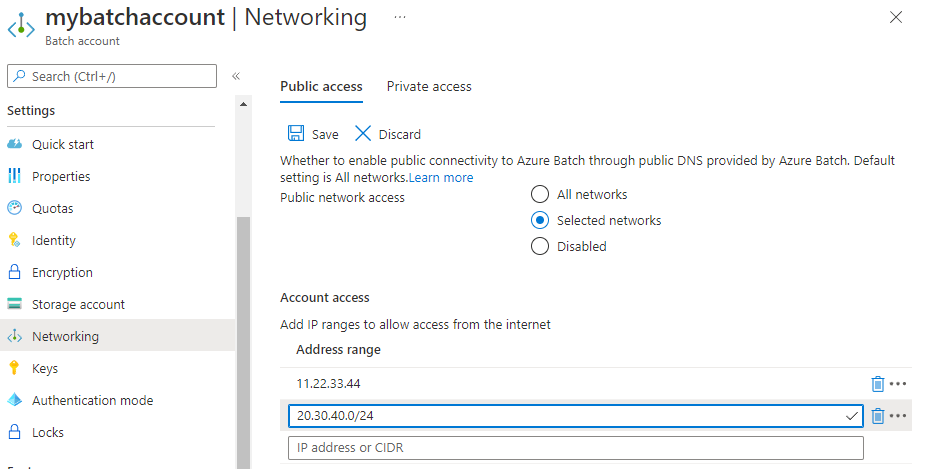This screenshot has width=928, height=469.
Task: Click the Discard X icon
Action: 363,134
